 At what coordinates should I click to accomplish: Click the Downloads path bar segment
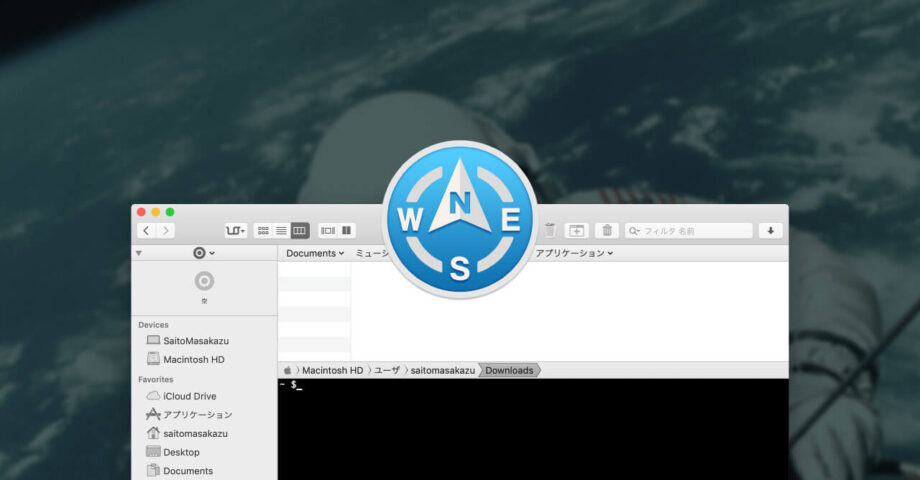pos(509,370)
